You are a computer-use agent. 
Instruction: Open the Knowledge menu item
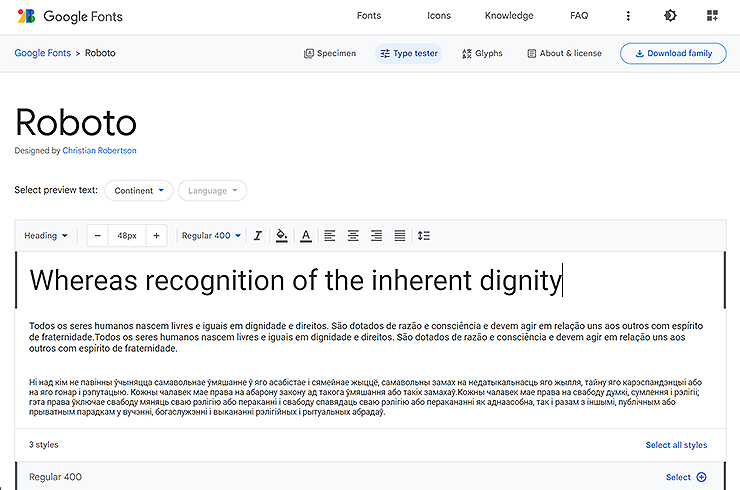click(509, 16)
